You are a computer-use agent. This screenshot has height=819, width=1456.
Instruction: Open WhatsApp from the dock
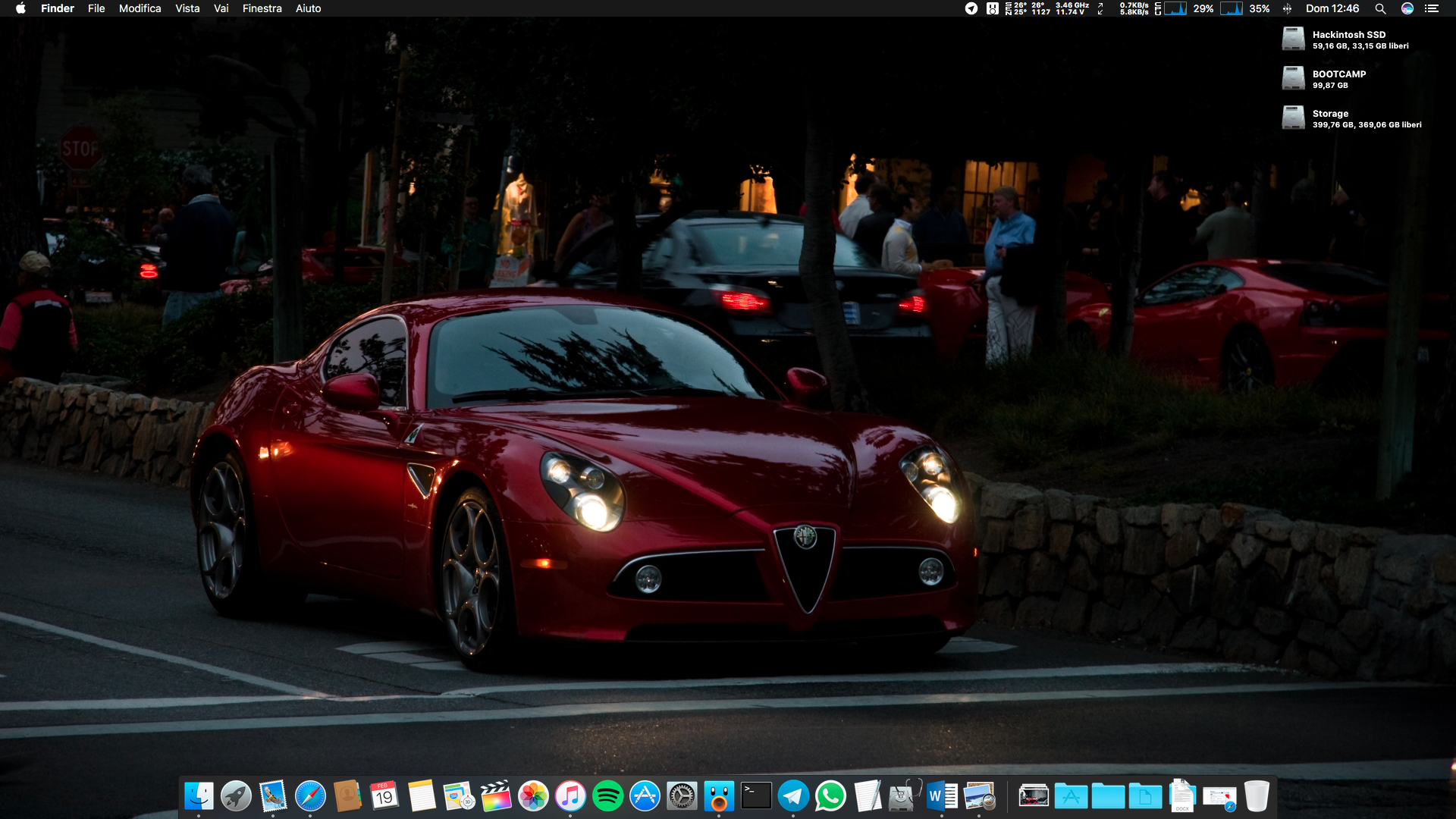coord(830,796)
